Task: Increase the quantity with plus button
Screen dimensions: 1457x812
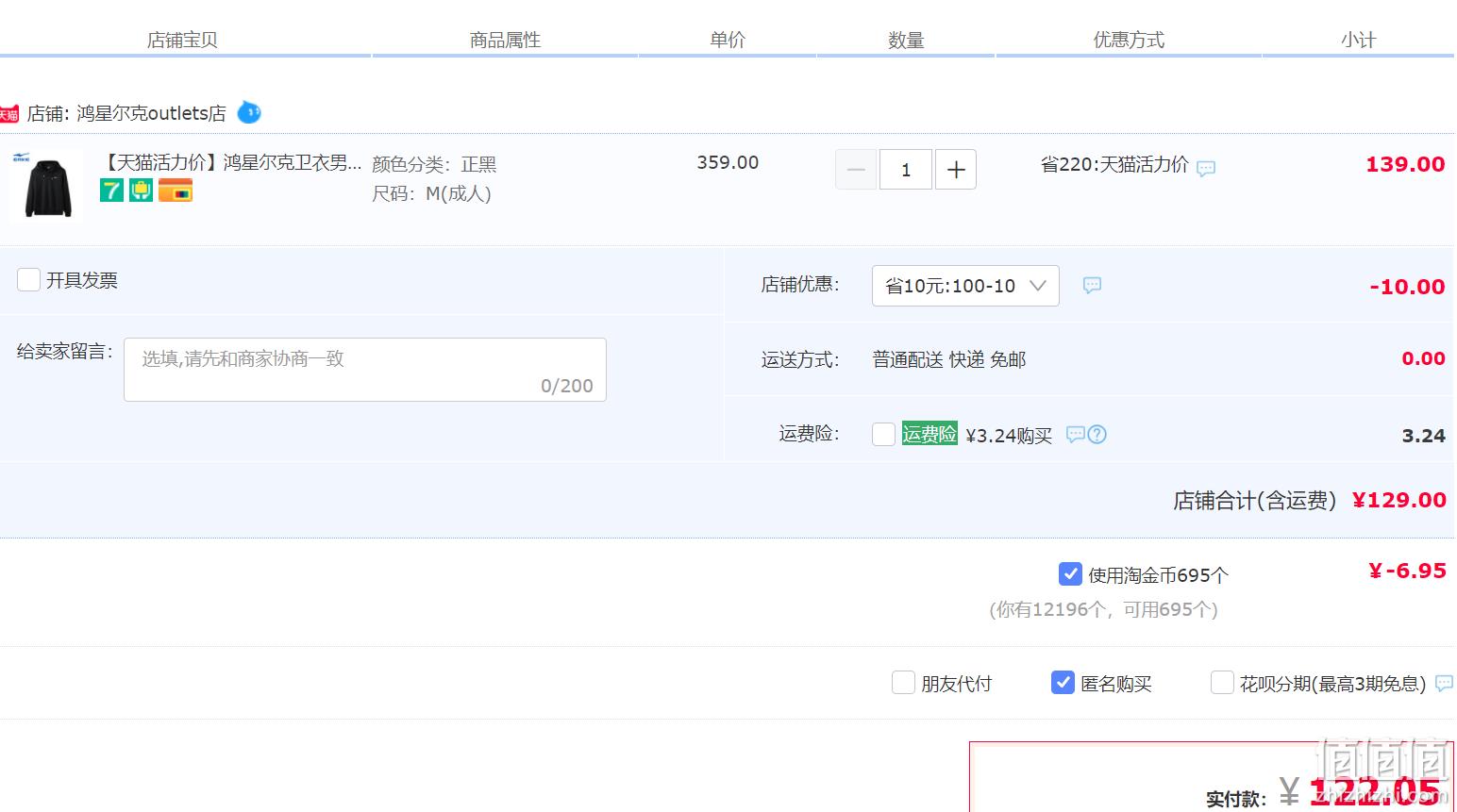Action: 956,170
